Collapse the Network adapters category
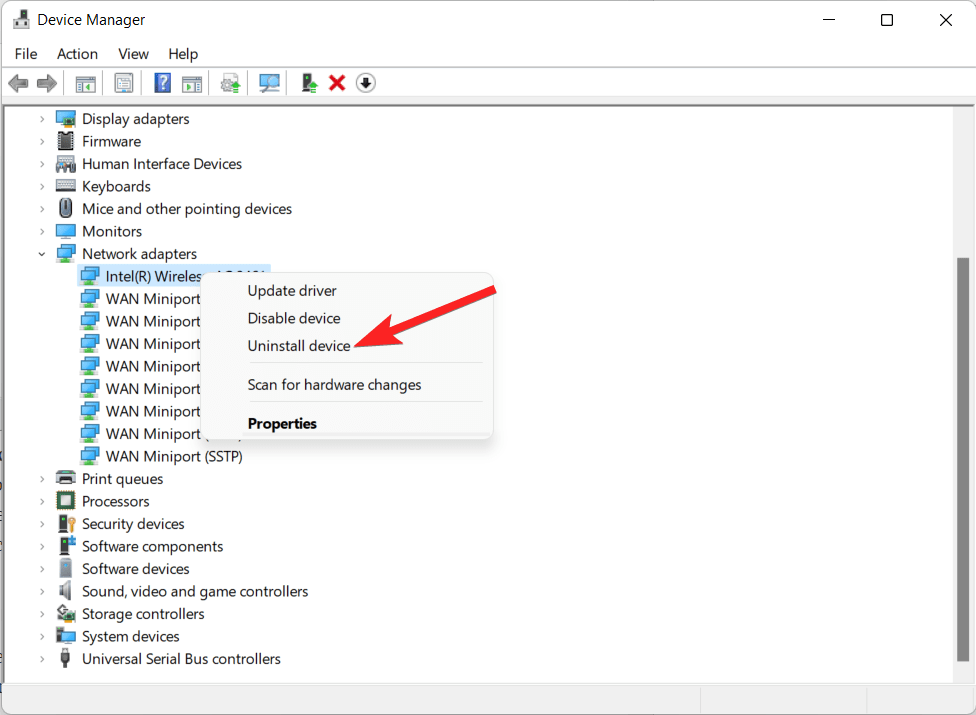Image resolution: width=976 pixels, height=715 pixels. (42, 253)
